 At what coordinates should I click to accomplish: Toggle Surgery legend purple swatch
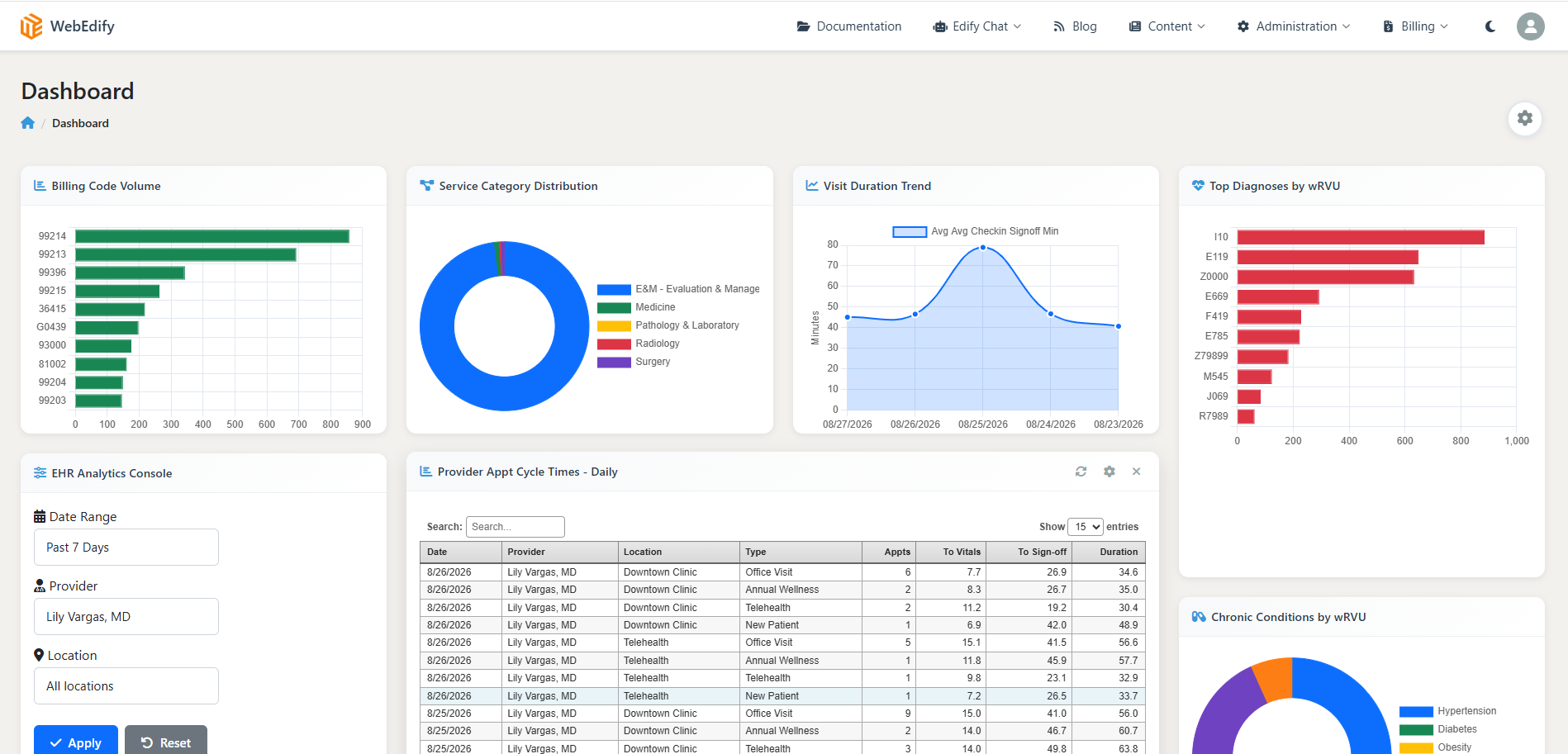click(x=614, y=362)
